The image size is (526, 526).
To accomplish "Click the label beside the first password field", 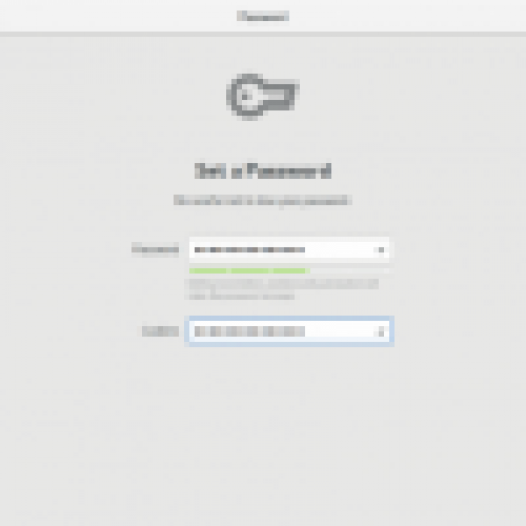I will tap(155, 250).
